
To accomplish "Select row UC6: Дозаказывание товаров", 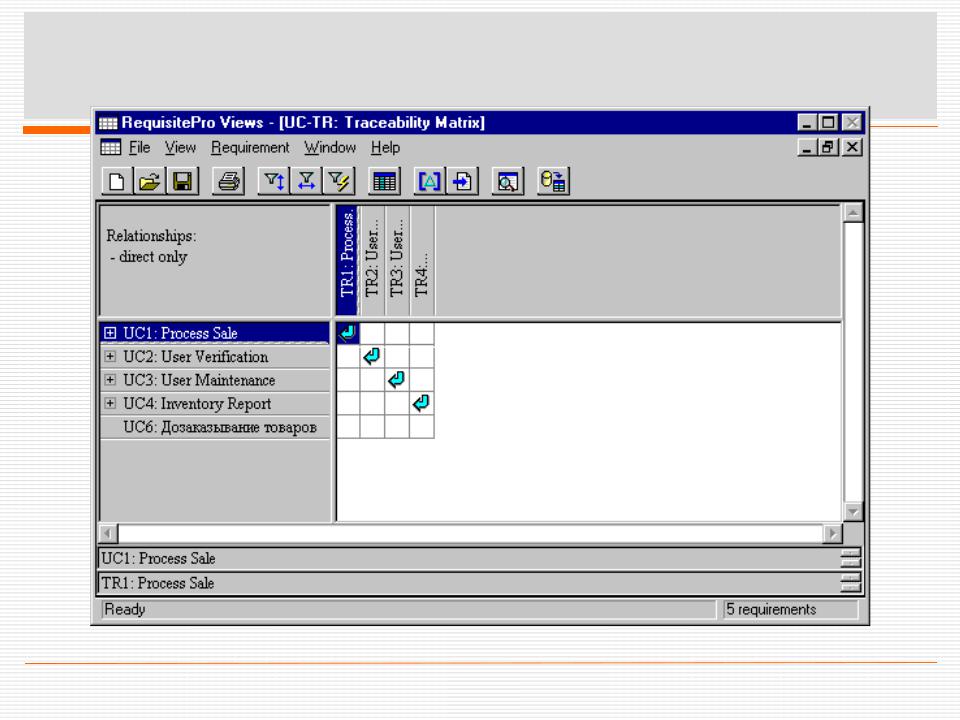I will tap(214, 427).
